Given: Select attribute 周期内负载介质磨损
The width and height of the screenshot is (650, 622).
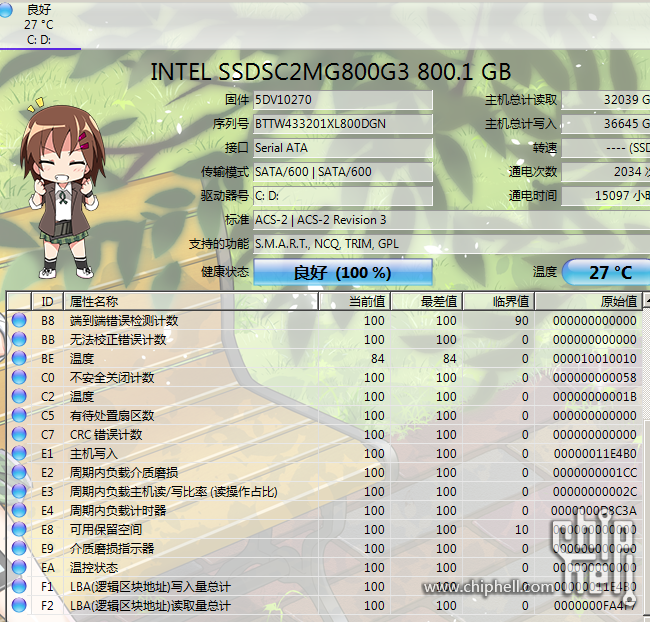Looking at the screenshot, I should (x=124, y=473).
